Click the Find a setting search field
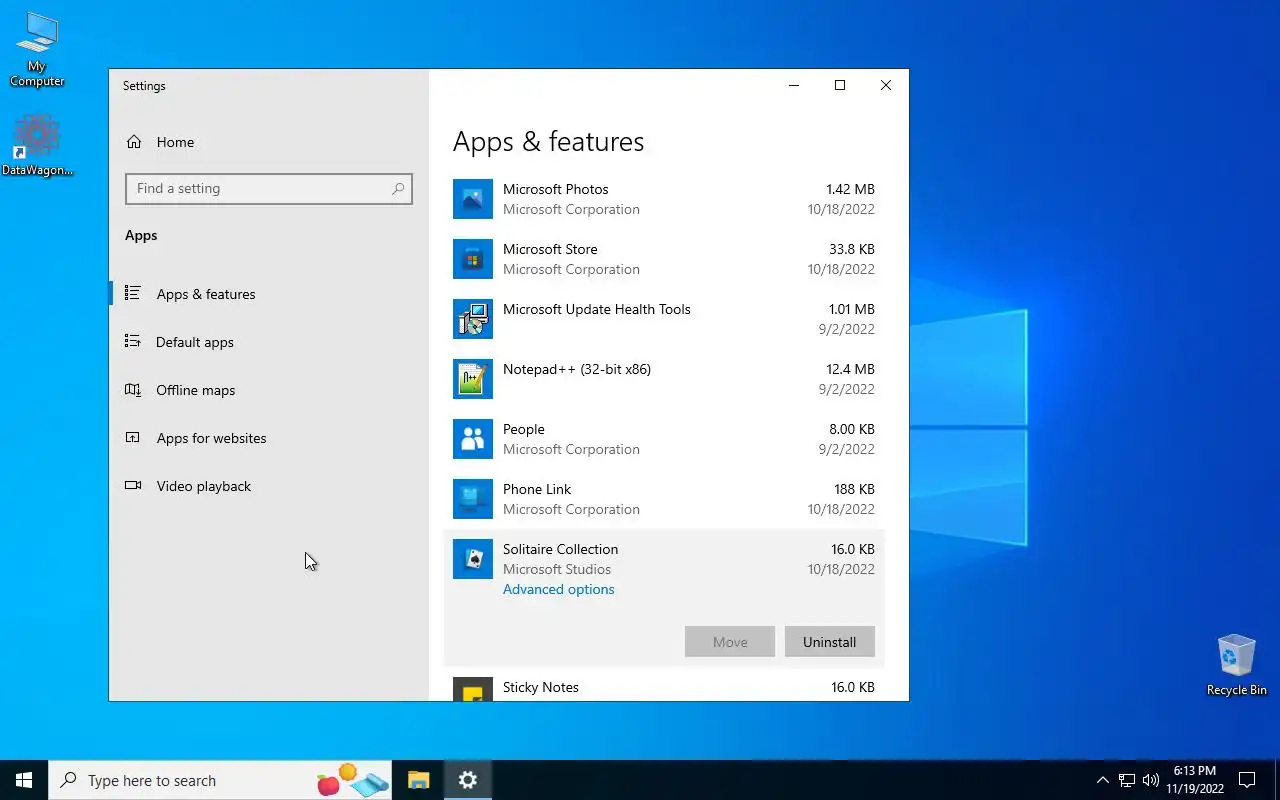This screenshot has width=1280, height=800. coord(268,188)
